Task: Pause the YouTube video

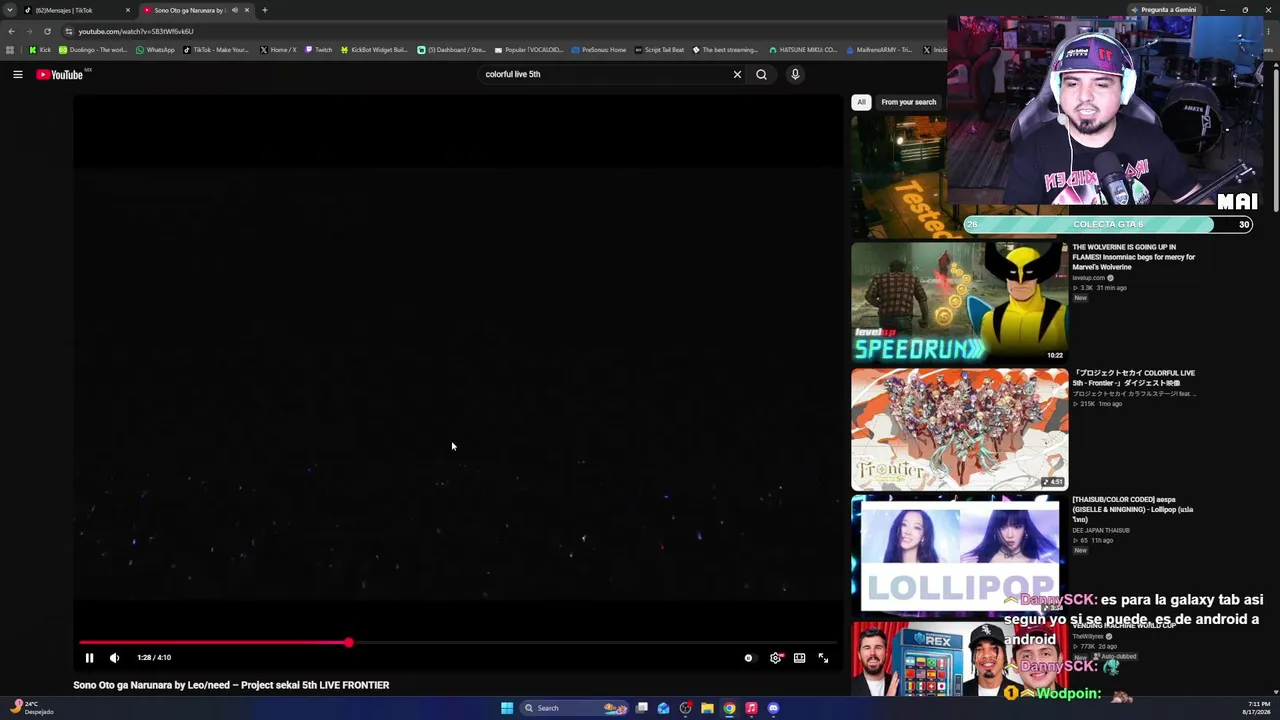Action: pyautogui.click(x=89, y=658)
